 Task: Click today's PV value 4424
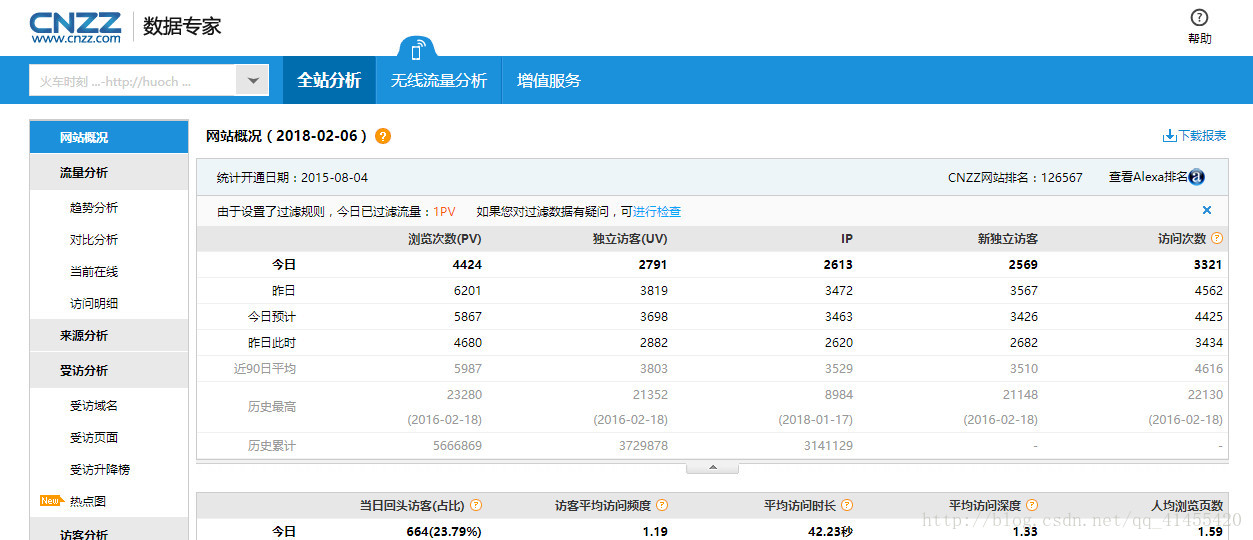[467, 265]
